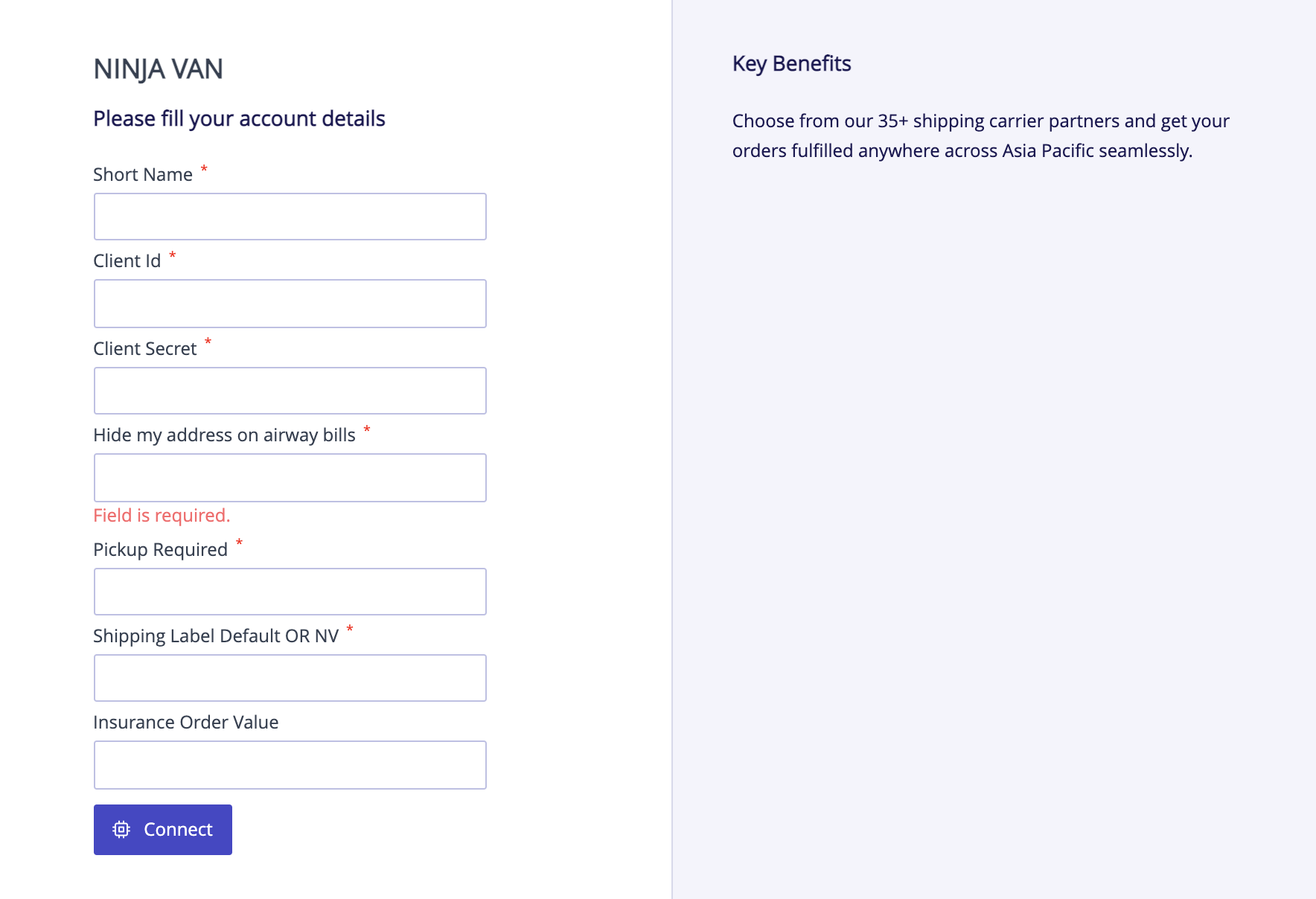1316x899 pixels.
Task: Click the Shipping Label Default OR NV field
Action: [290, 677]
